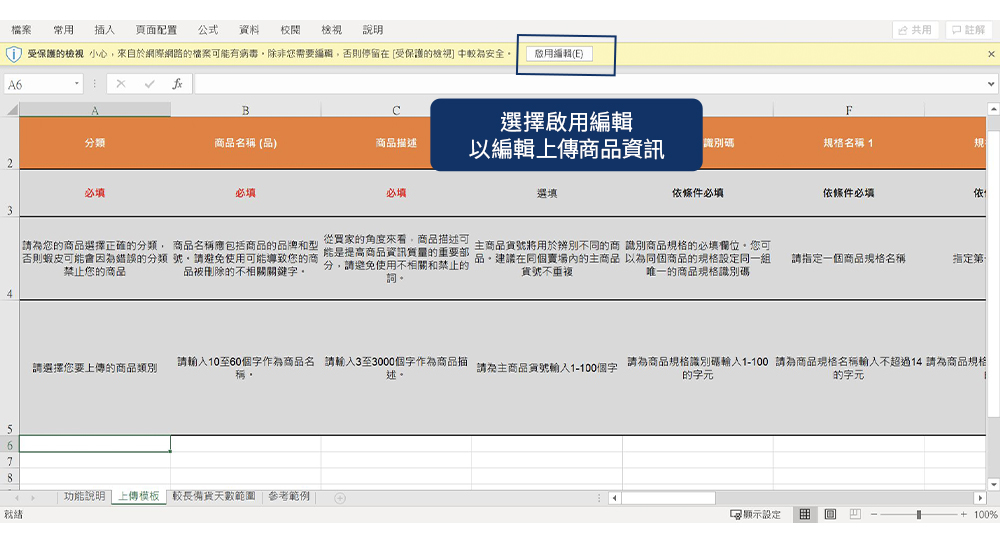1000x543 pixels.
Task: Select column F header
Action: coord(849,110)
